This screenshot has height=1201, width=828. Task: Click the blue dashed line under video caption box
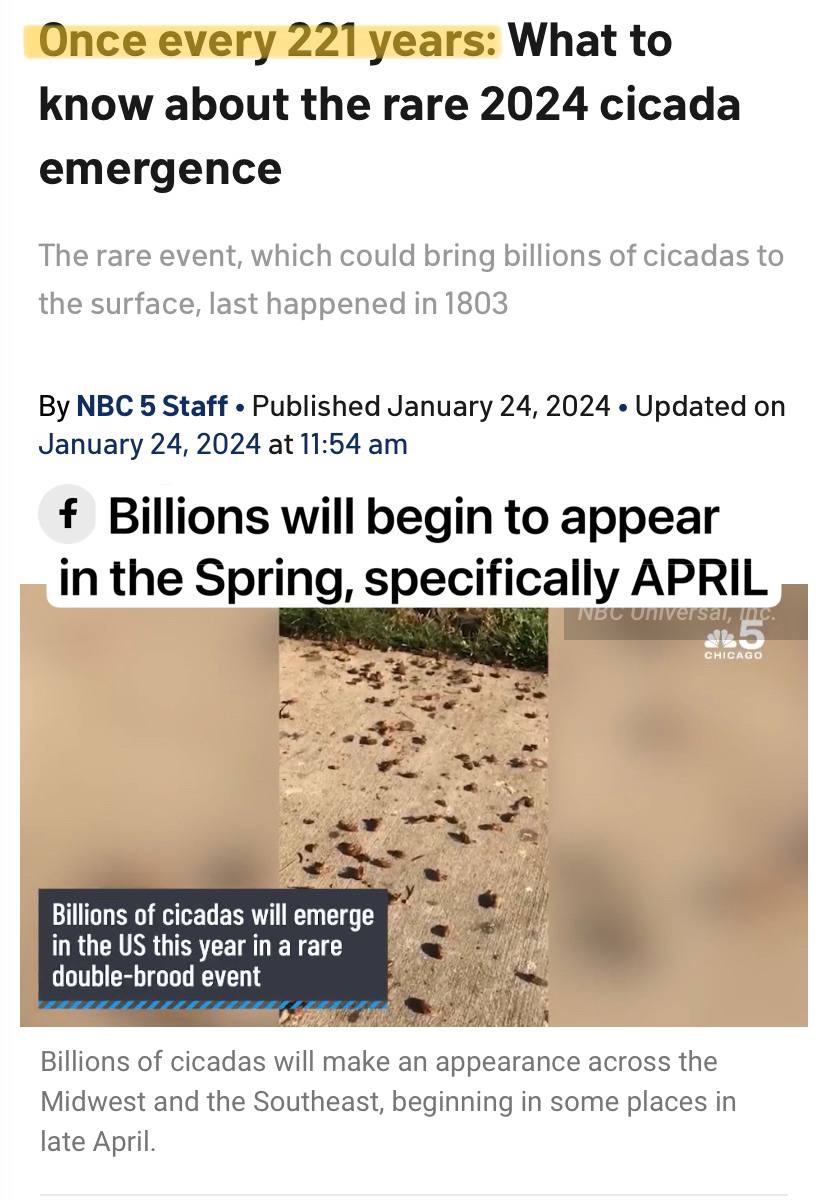pyautogui.click(x=213, y=1004)
